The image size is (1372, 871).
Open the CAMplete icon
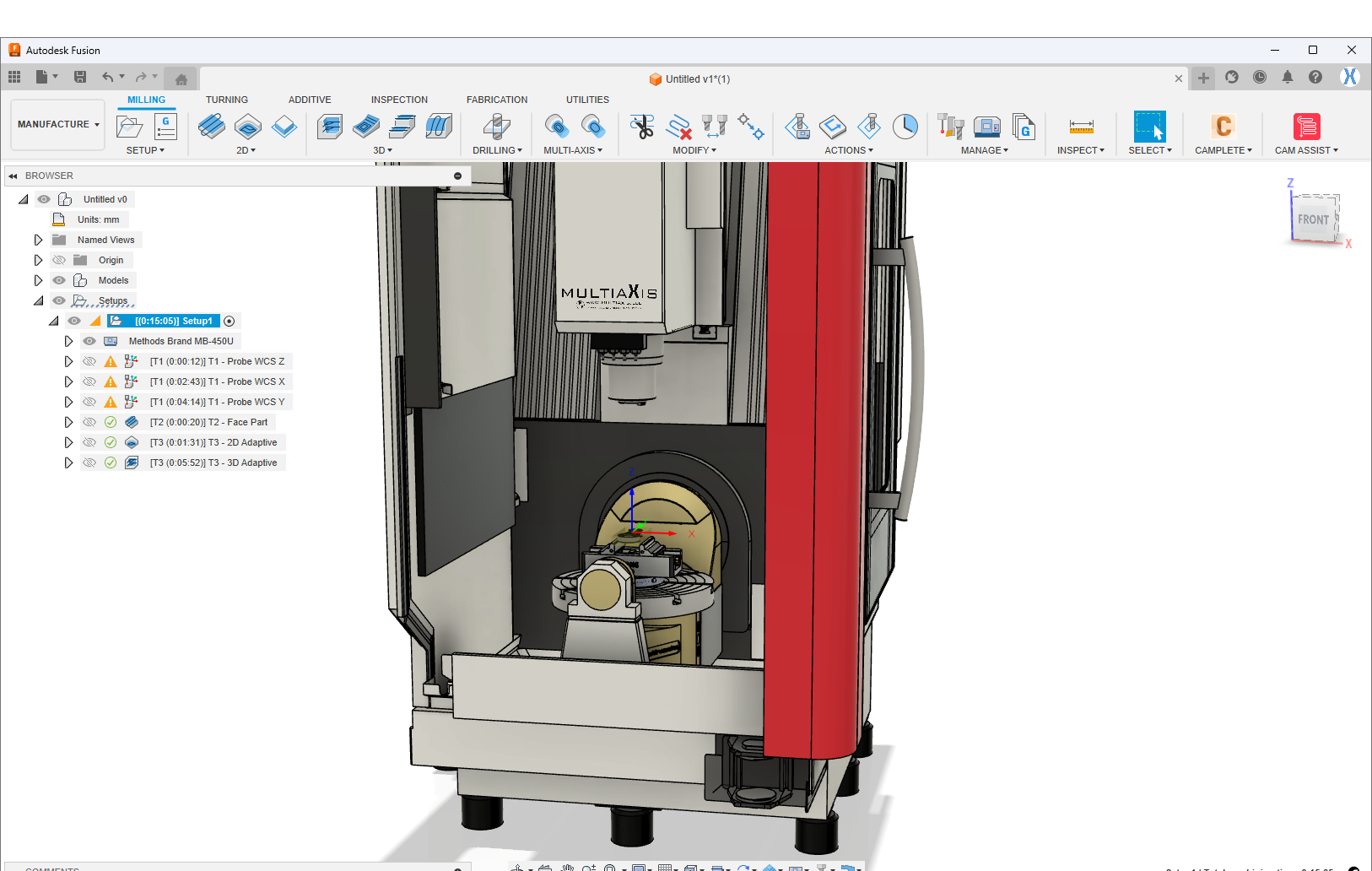pos(1223,127)
